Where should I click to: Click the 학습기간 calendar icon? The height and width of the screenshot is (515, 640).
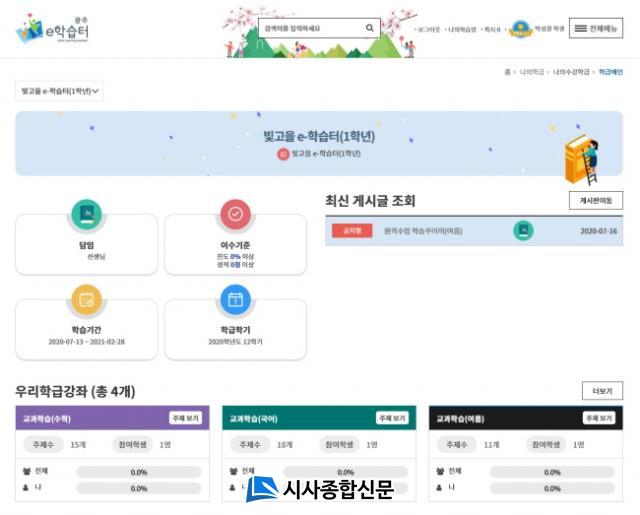(x=86, y=299)
